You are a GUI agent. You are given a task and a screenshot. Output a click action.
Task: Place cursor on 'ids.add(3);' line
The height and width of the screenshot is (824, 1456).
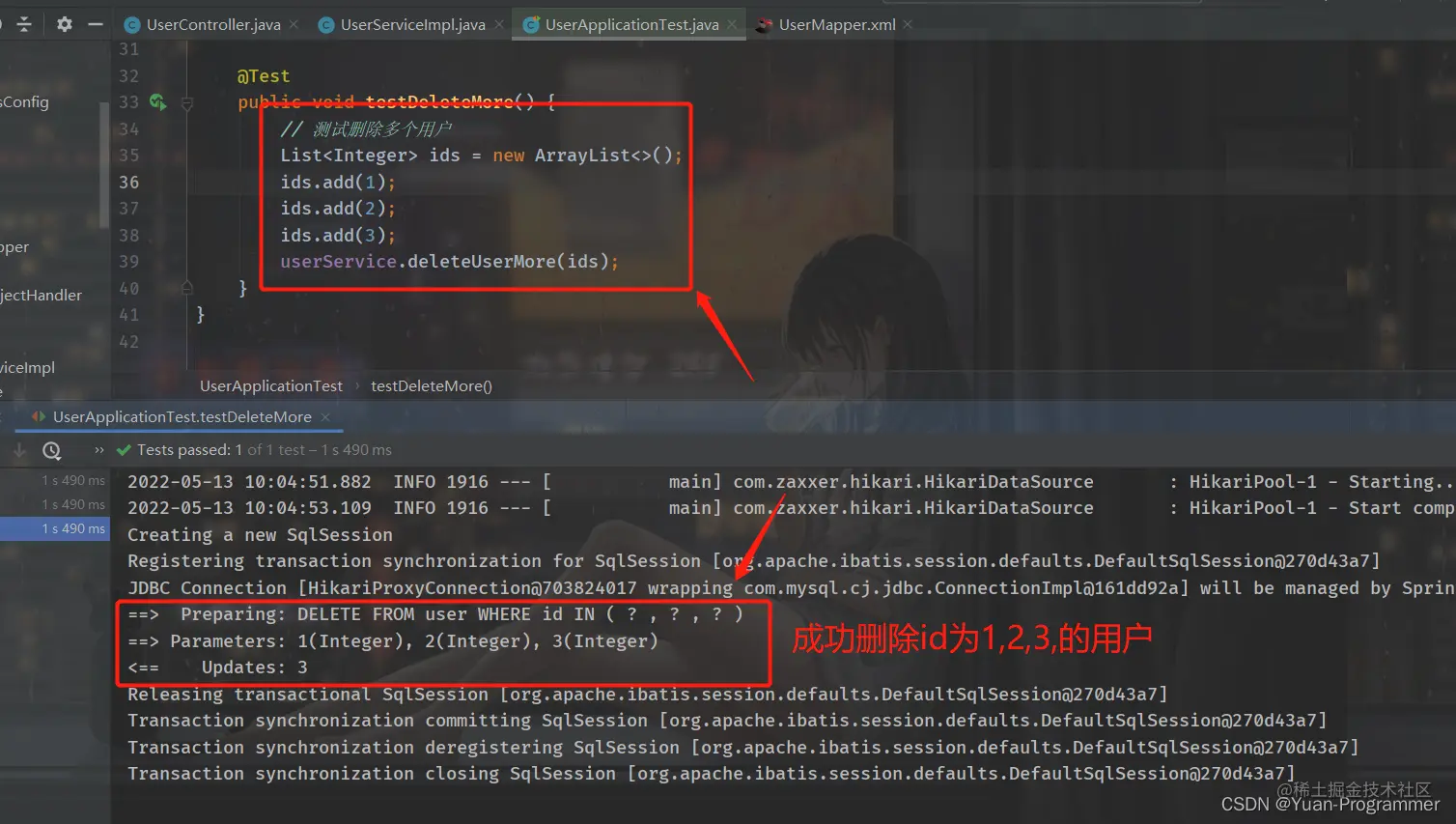point(338,236)
